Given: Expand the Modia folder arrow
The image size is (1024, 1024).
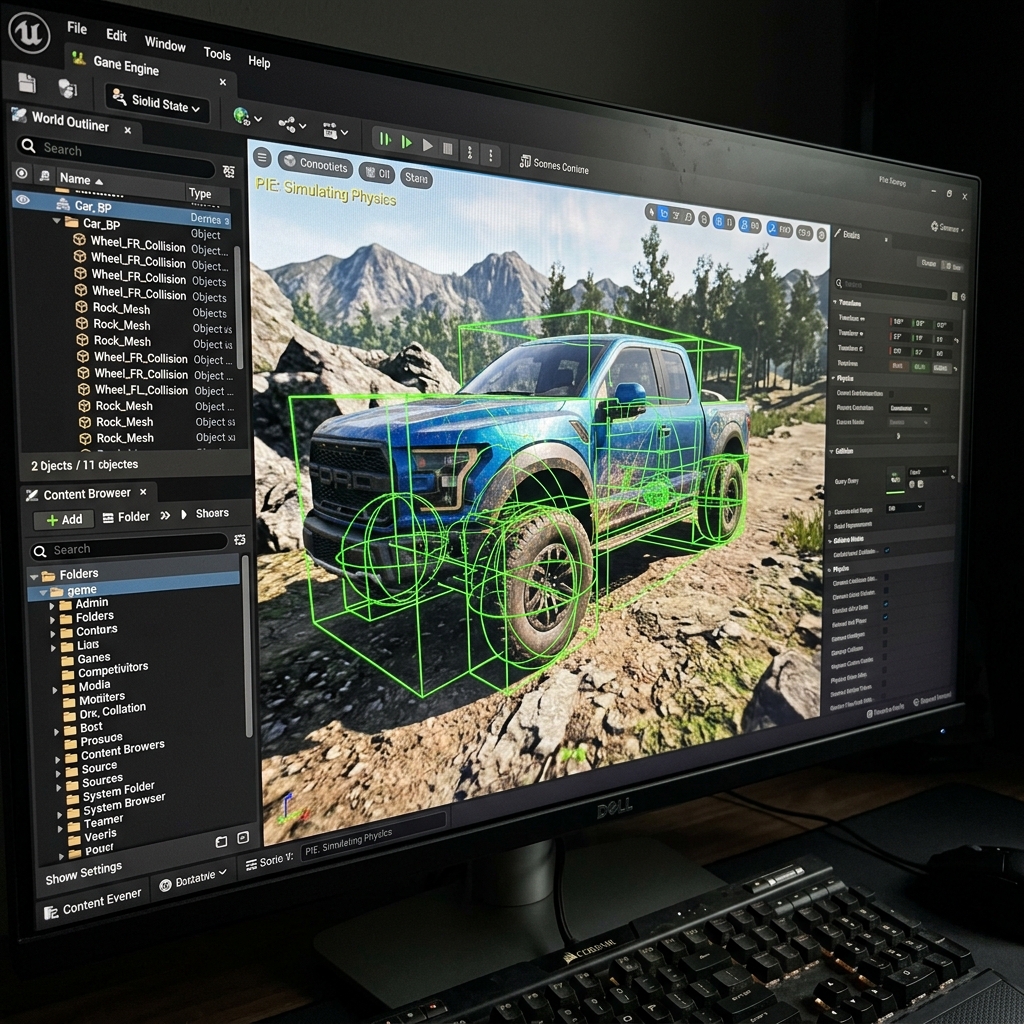Looking at the screenshot, I should point(56,690).
